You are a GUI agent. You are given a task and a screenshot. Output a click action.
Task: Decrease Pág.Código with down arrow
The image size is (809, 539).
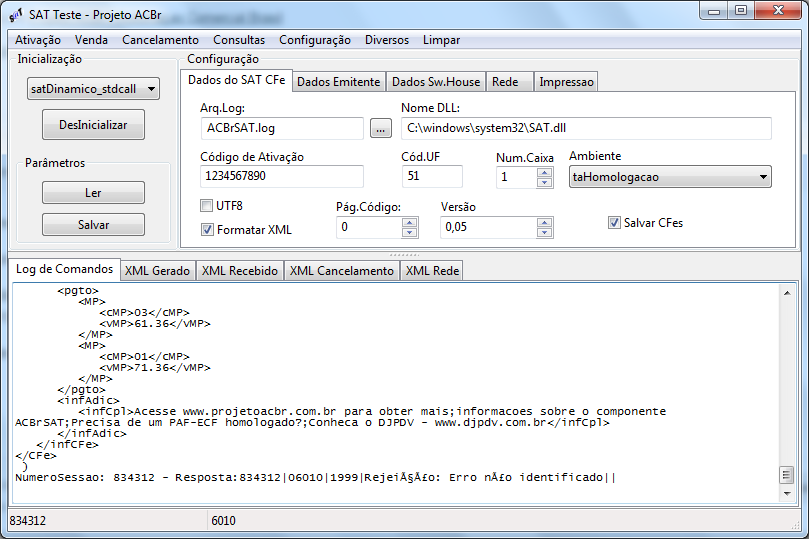point(410,233)
